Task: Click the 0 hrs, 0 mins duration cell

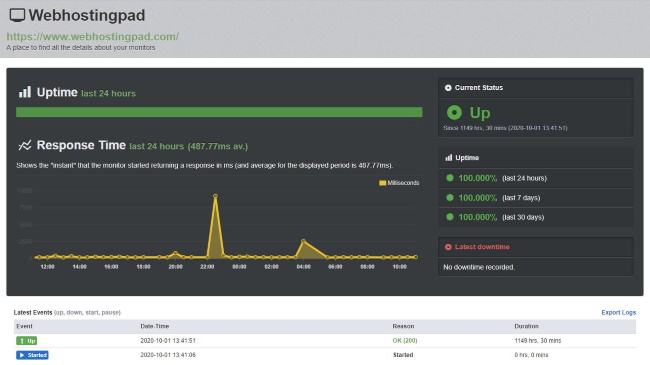Action: click(531, 355)
